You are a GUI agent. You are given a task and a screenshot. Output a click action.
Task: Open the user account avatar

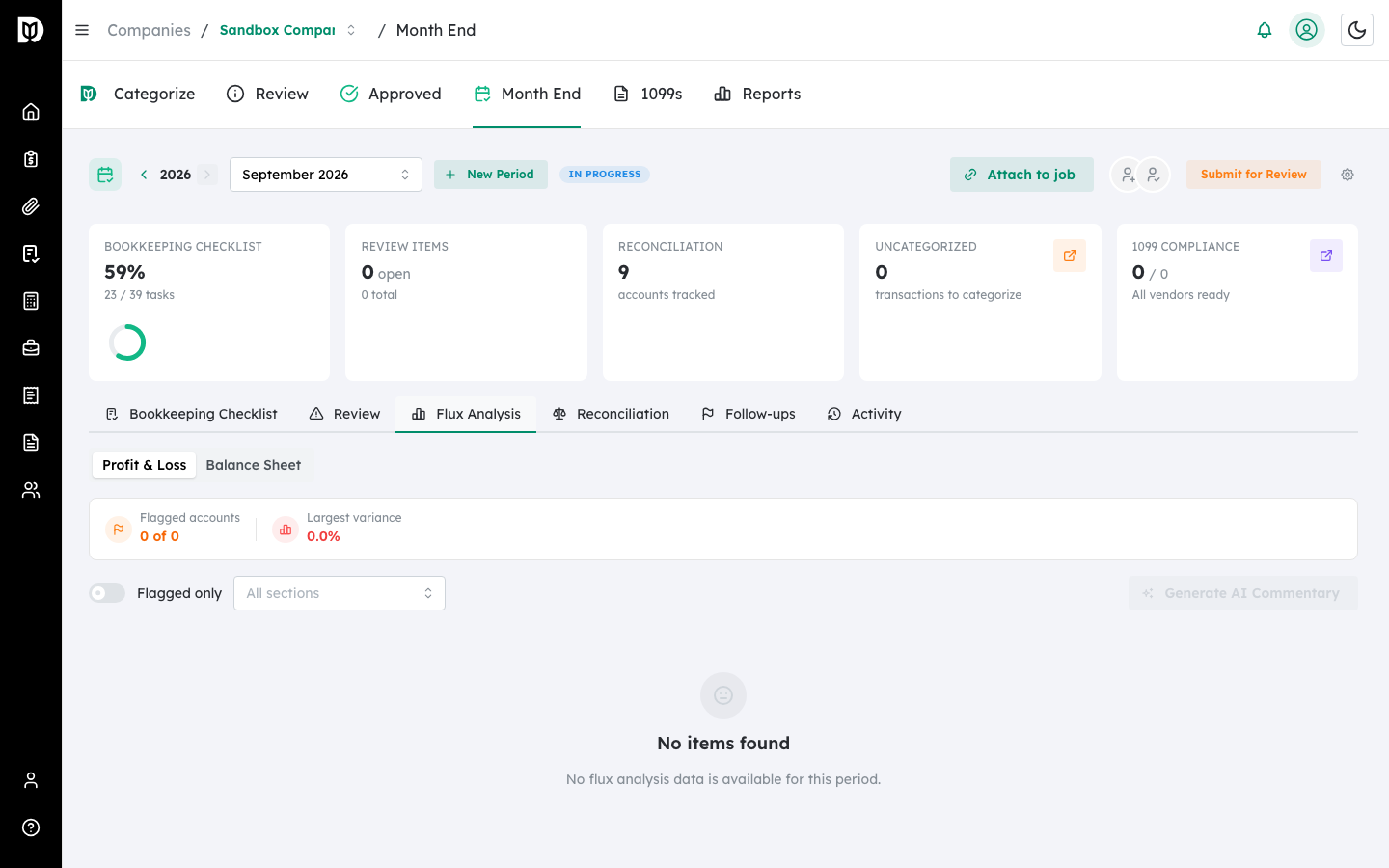1307,30
